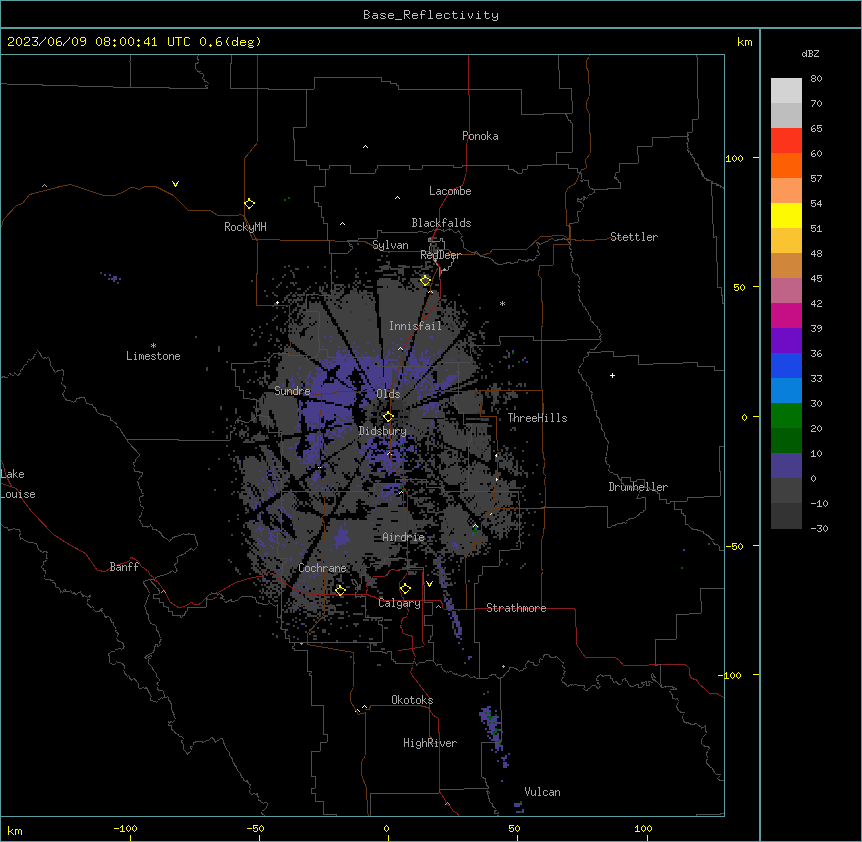Screen dimensions: 862x842
Task: Click the 2023/06/09 08:00:41 UTC timestamp
Action: 98,42
